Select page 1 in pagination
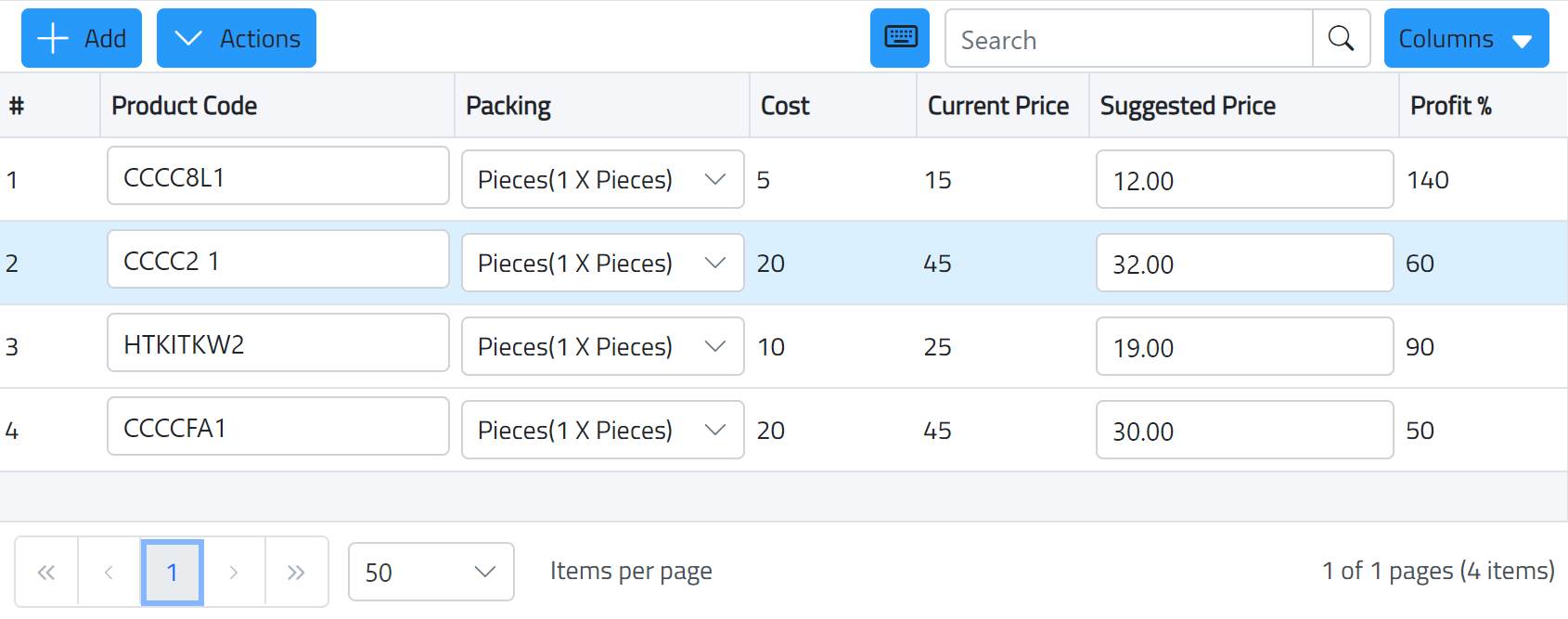The image size is (1568, 619). coord(172,572)
